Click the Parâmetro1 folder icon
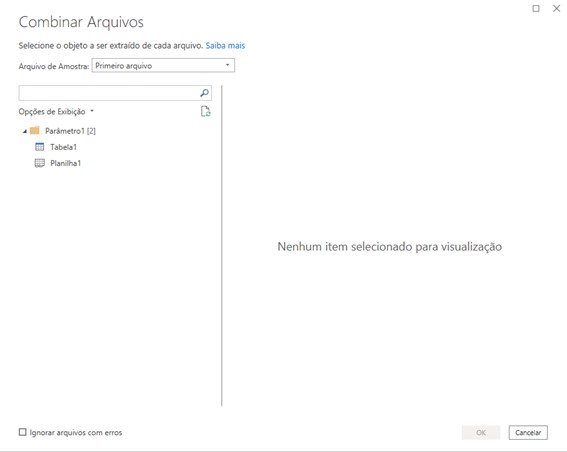Image resolution: width=567 pixels, height=452 pixels. pyautogui.click(x=35, y=131)
